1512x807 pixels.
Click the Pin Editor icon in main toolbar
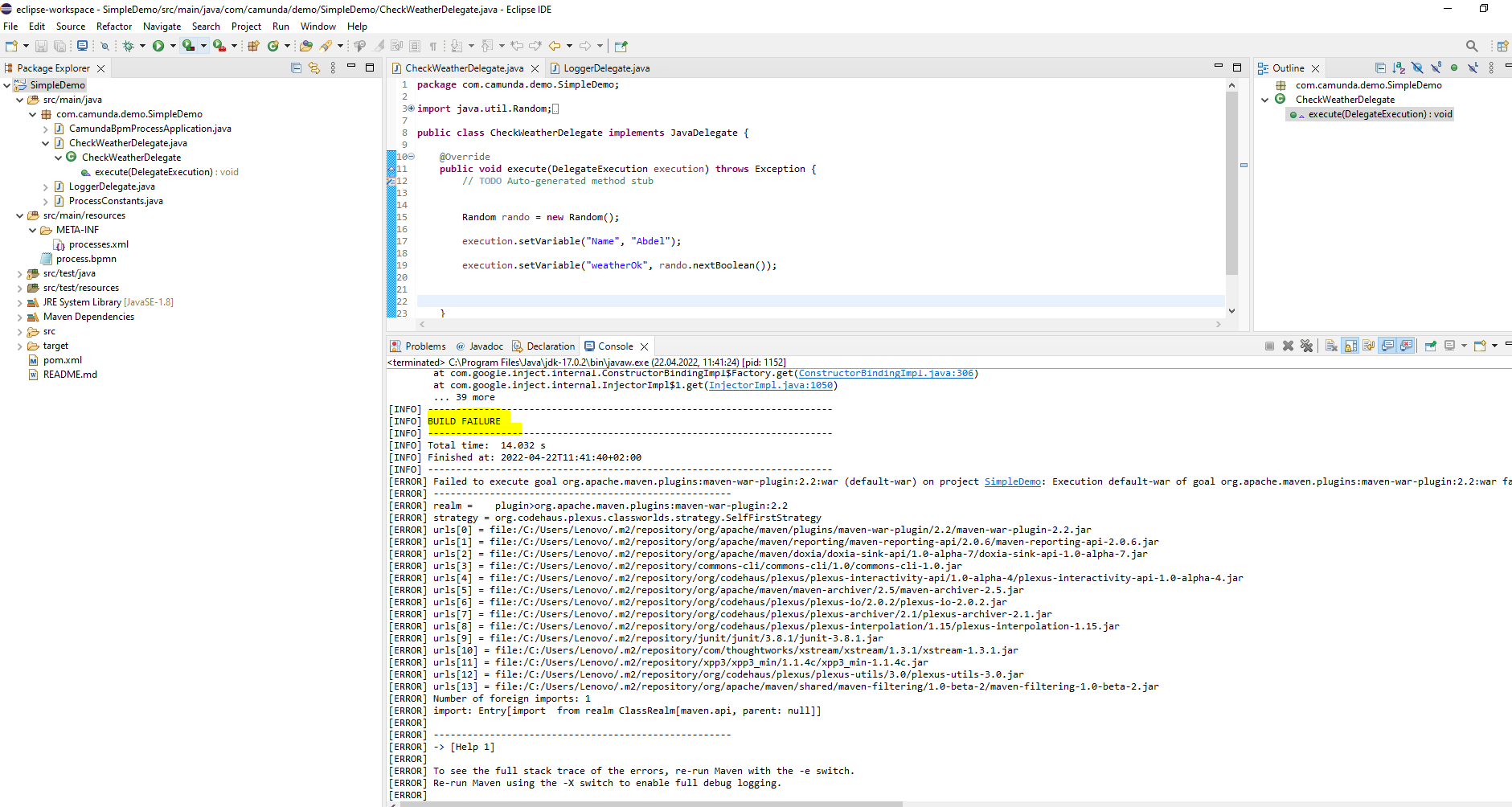[621, 46]
